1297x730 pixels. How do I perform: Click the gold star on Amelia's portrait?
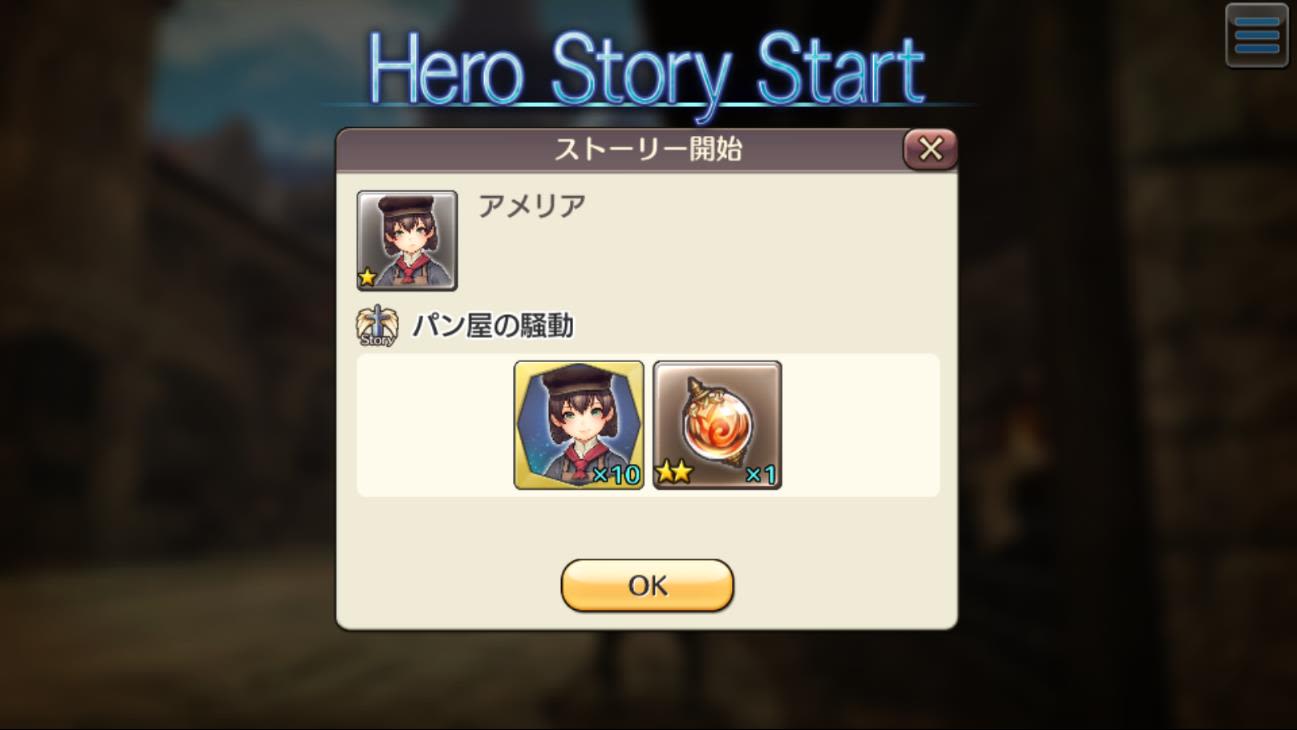click(368, 278)
